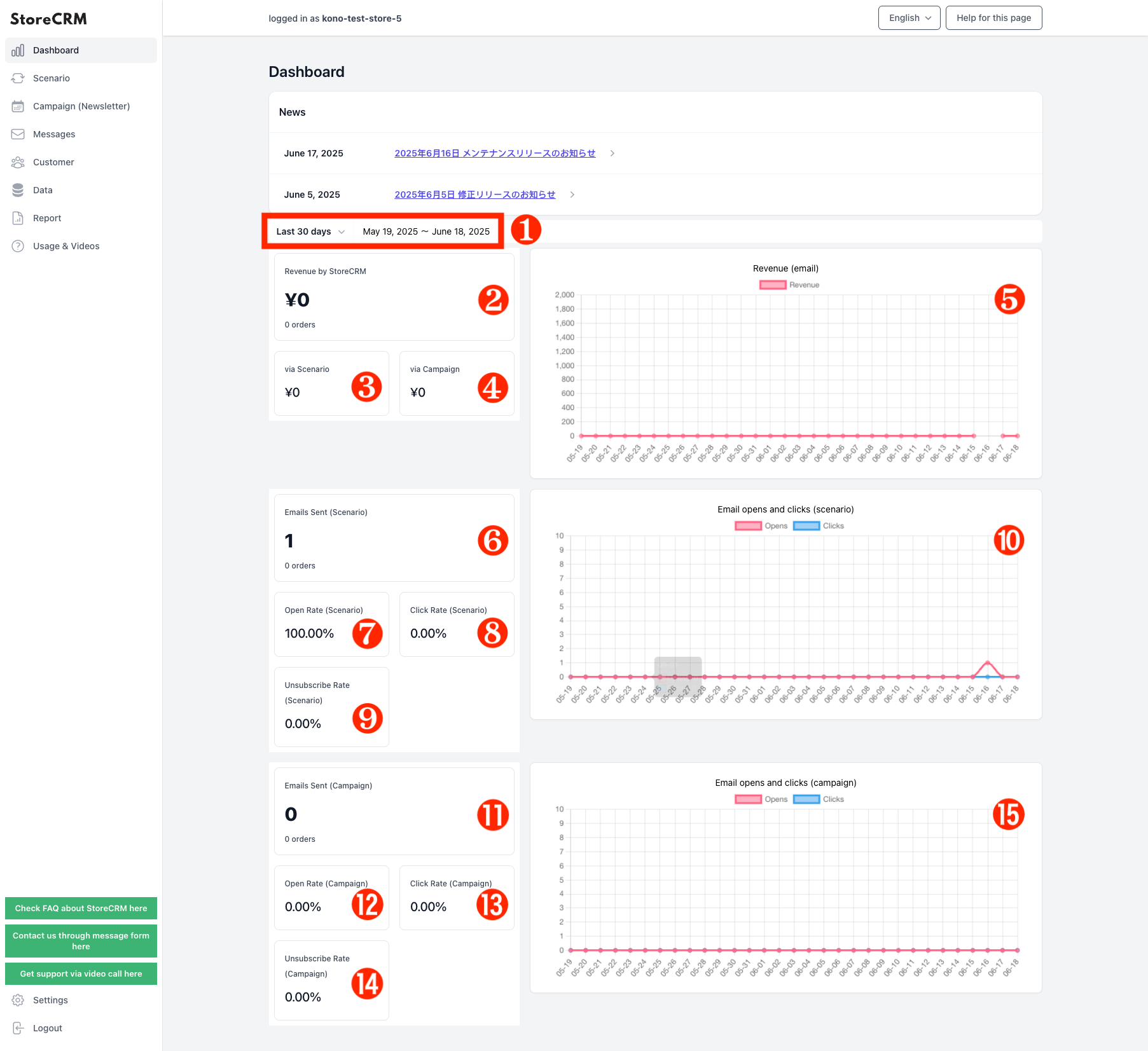The image size is (1148, 1051).
Task: Open the Messages section
Action: click(x=81, y=134)
